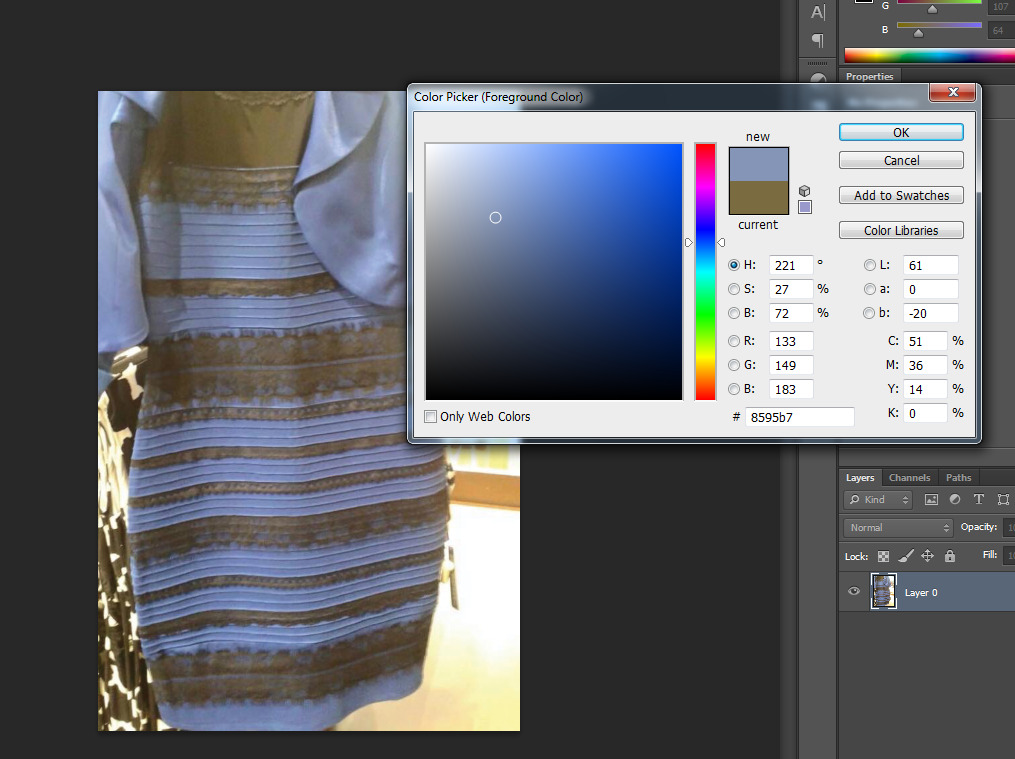Switch to the Channels tab

click(x=909, y=478)
